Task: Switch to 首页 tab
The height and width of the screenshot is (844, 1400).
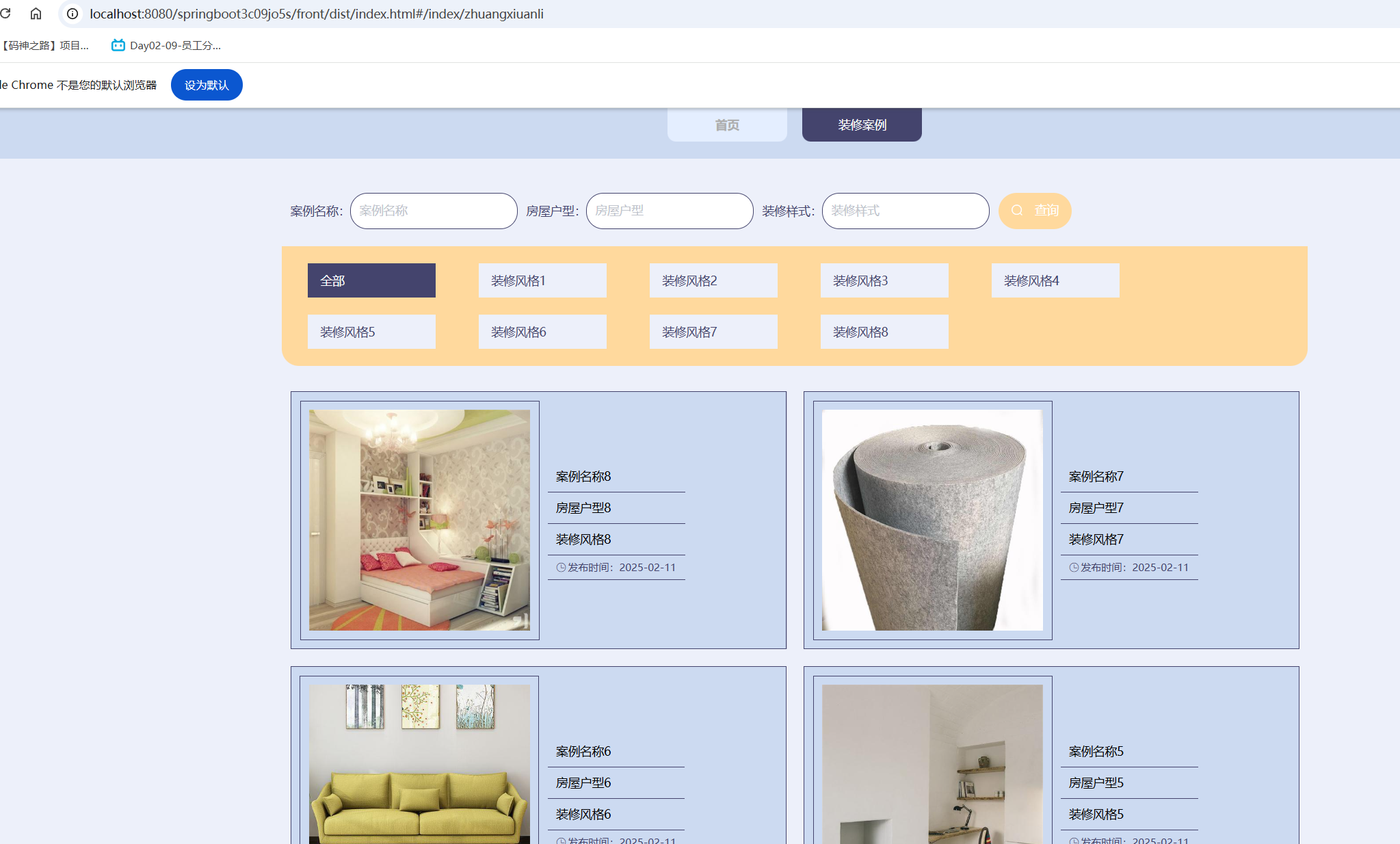Action: [x=727, y=125]
